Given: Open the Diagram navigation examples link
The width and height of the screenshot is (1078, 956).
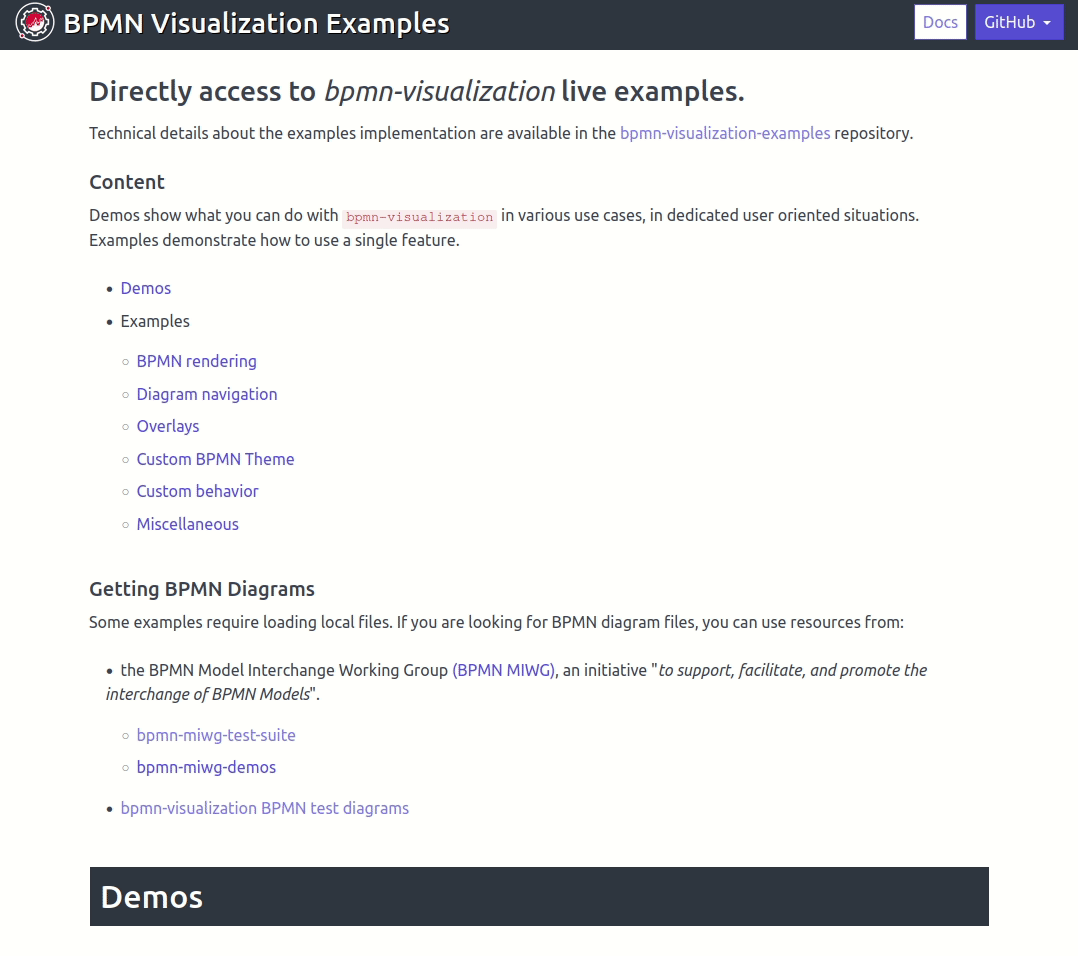Looking at the screenshot, I should pos(206,394).
